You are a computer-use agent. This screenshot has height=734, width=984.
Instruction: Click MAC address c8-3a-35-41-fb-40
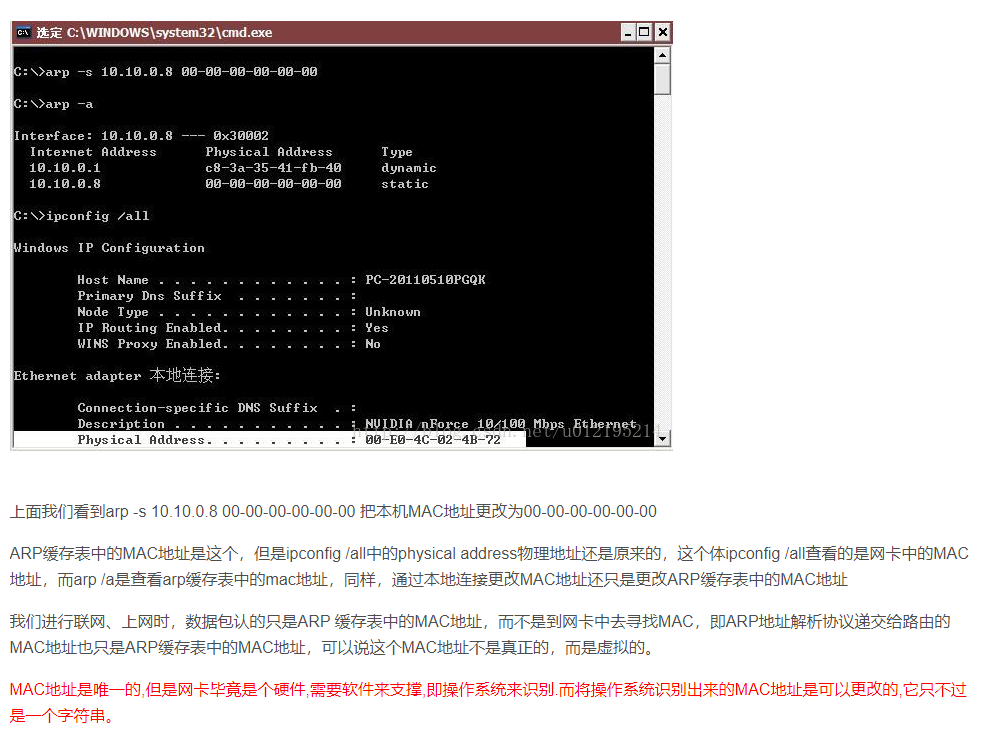[x=274, y=168]
